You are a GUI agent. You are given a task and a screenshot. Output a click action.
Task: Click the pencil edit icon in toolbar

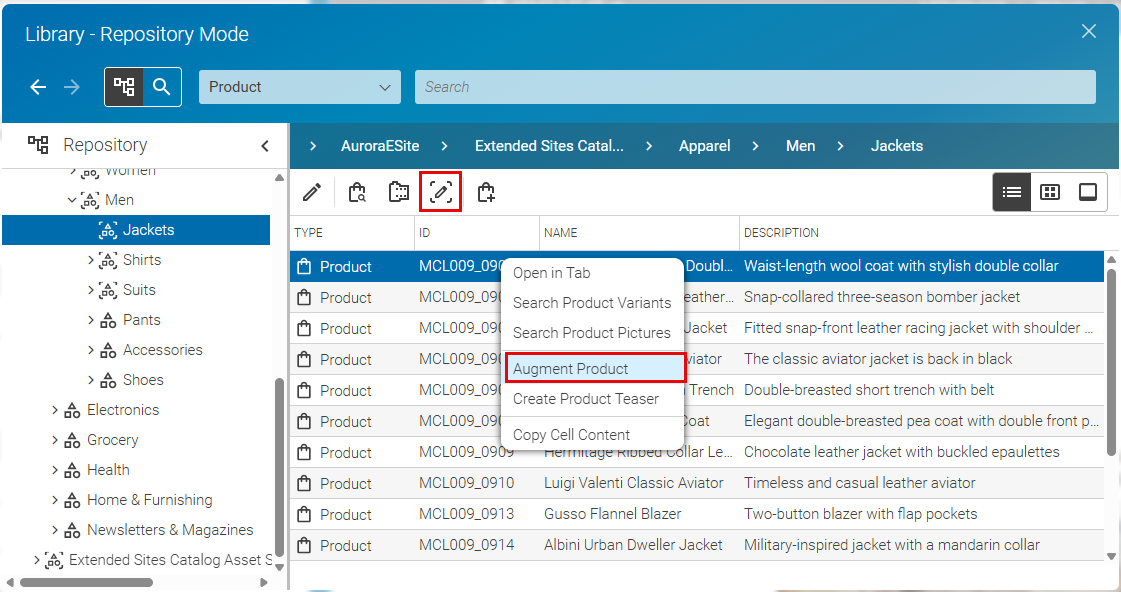tap(312, 192)
